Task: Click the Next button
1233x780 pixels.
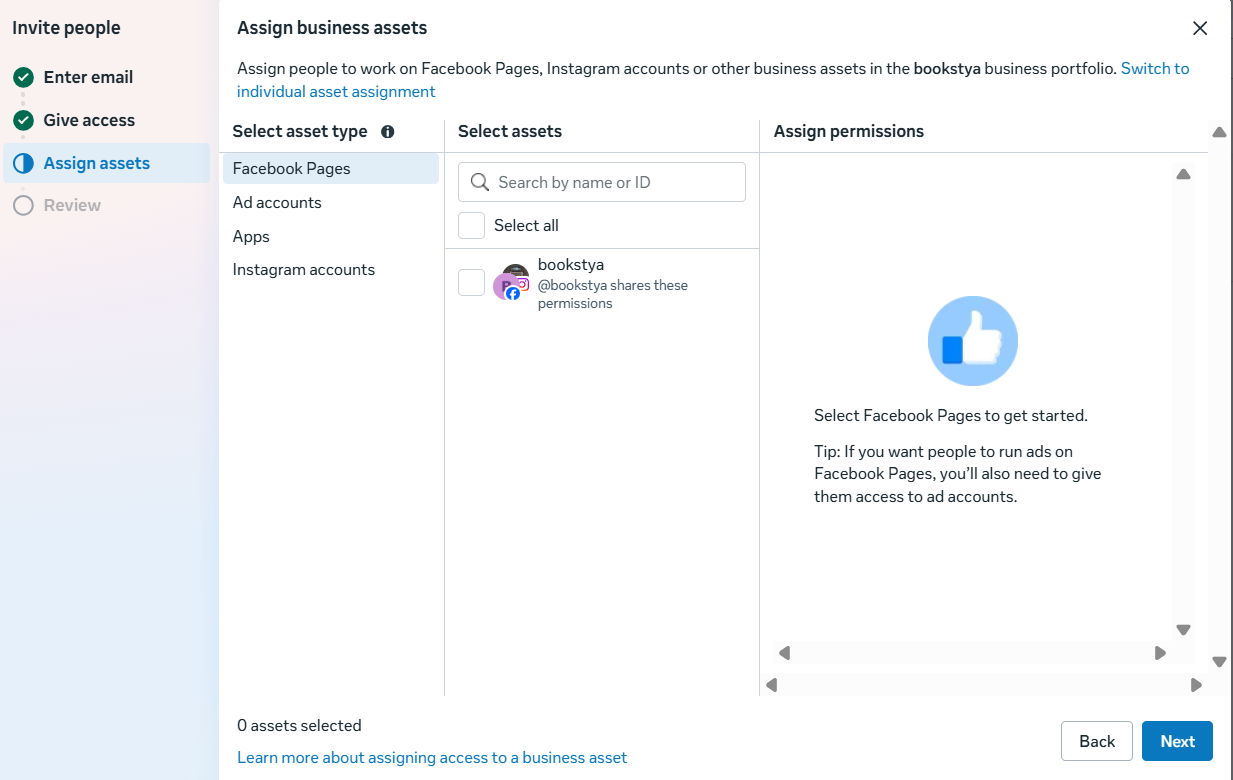Action: click(1177, 741)
